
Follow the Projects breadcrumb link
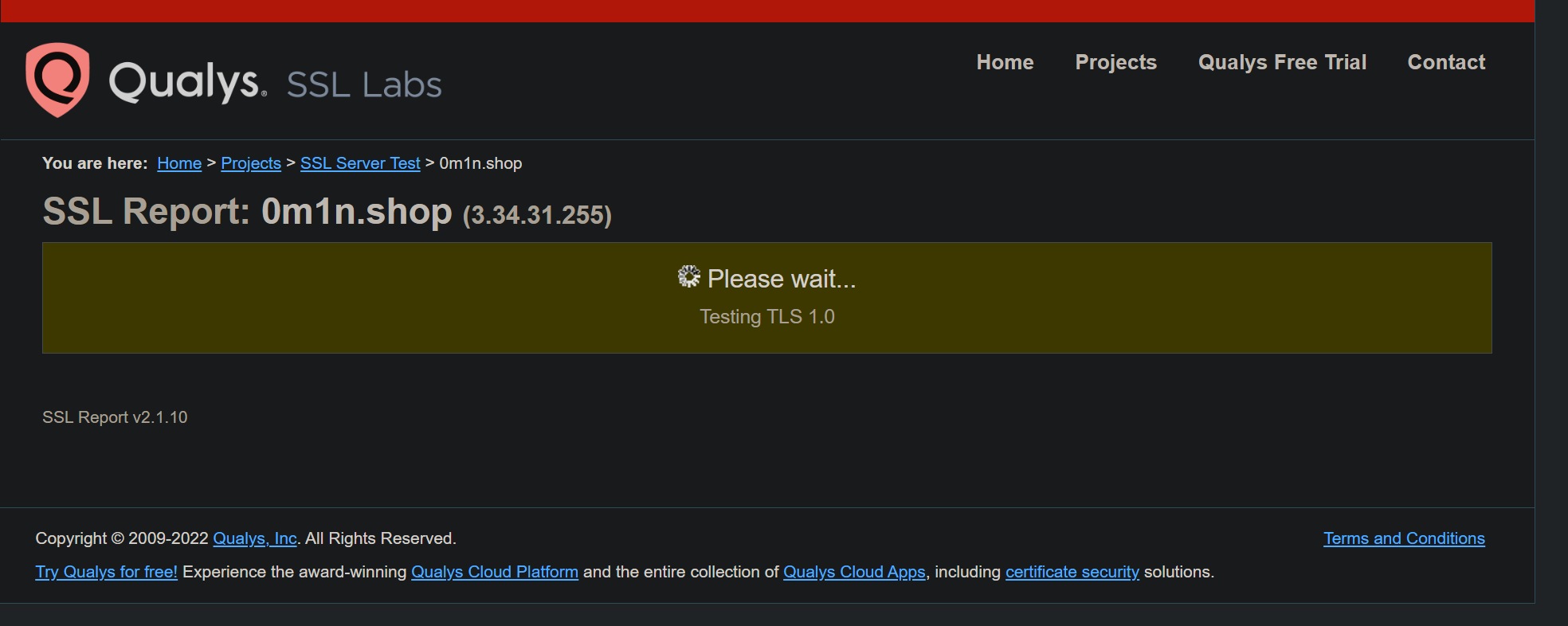[x=251, y=163]
